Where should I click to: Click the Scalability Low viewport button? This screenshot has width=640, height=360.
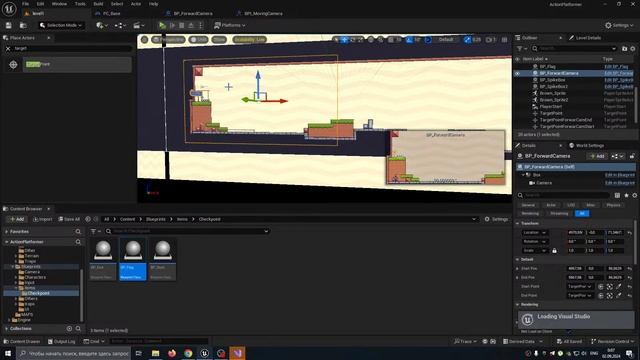[249, 40]
